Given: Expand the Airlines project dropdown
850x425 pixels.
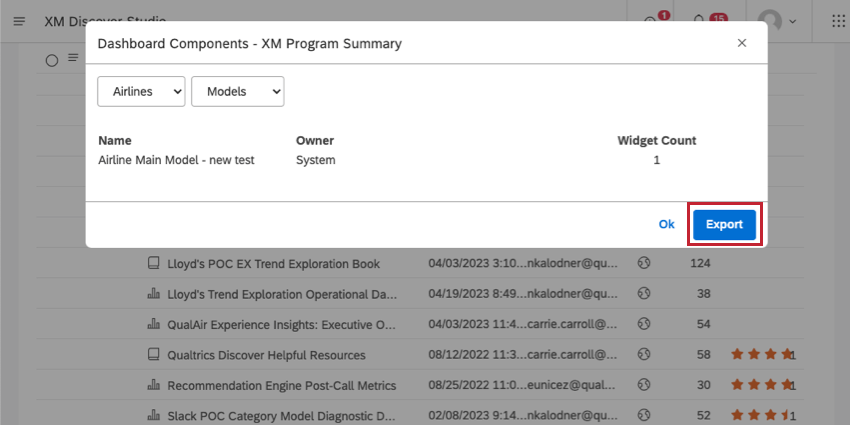Looking at the screenshot, I should point(141,92).
